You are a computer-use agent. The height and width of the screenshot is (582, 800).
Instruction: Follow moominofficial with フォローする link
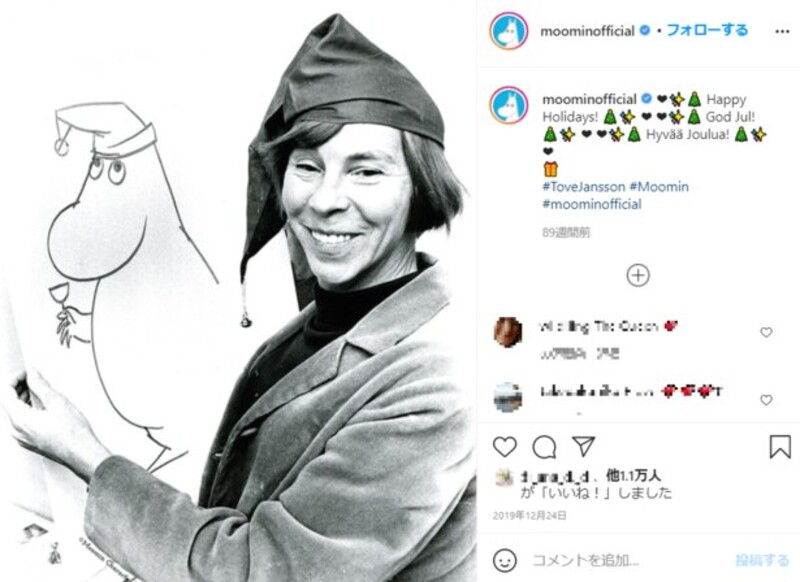tap(707, 31)
